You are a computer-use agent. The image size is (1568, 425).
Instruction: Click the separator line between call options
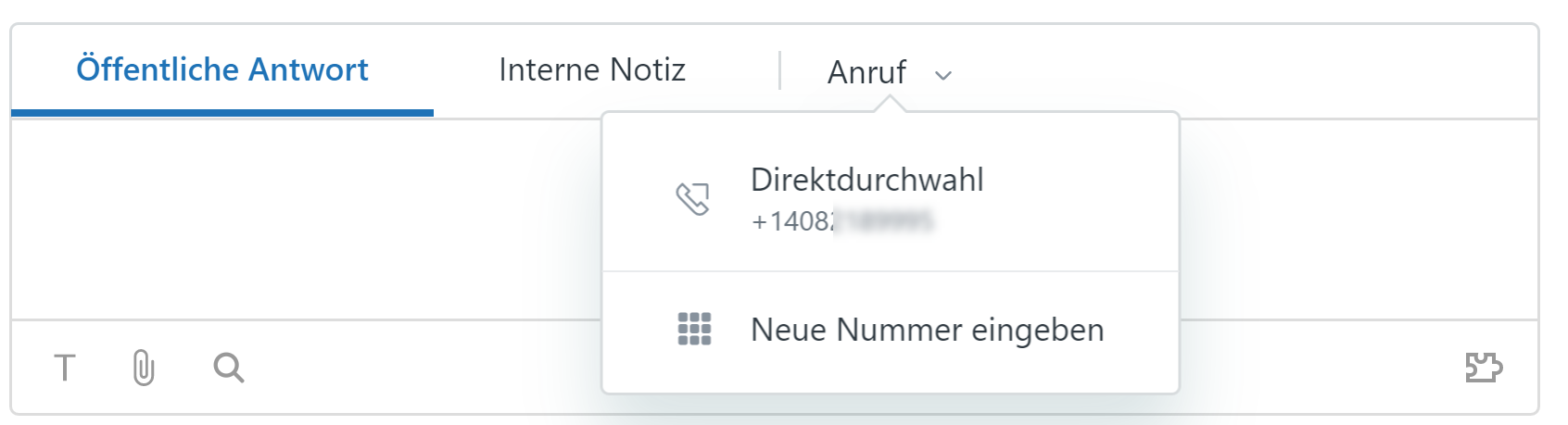[x=890, y=271]
